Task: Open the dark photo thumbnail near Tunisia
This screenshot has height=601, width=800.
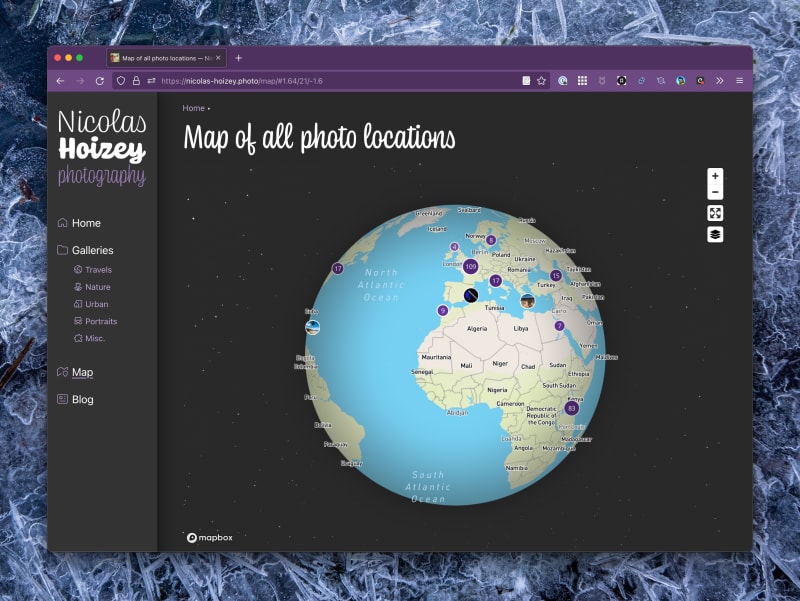Action: click(471, 295)
